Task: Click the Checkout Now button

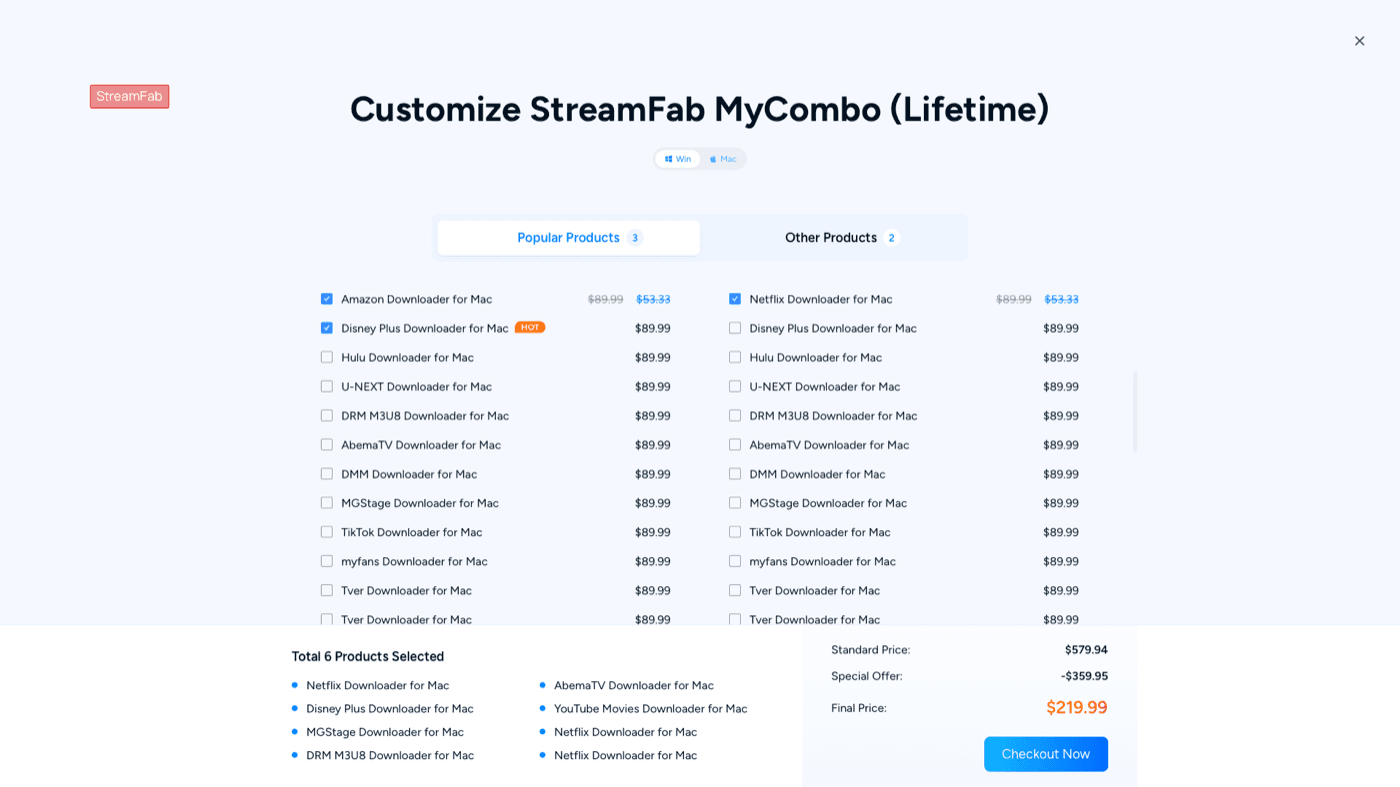Action: click(1046, 754)
